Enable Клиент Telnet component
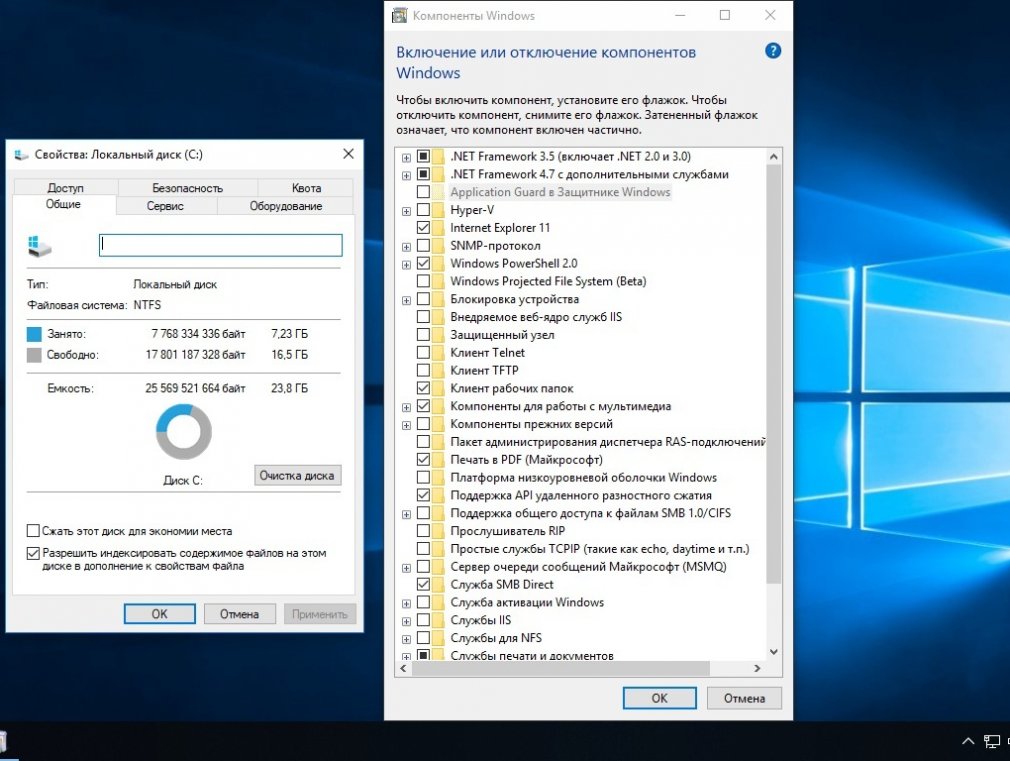Image resolution: width=1010 pixels, height=761 pixels. [x=423, y=352]
